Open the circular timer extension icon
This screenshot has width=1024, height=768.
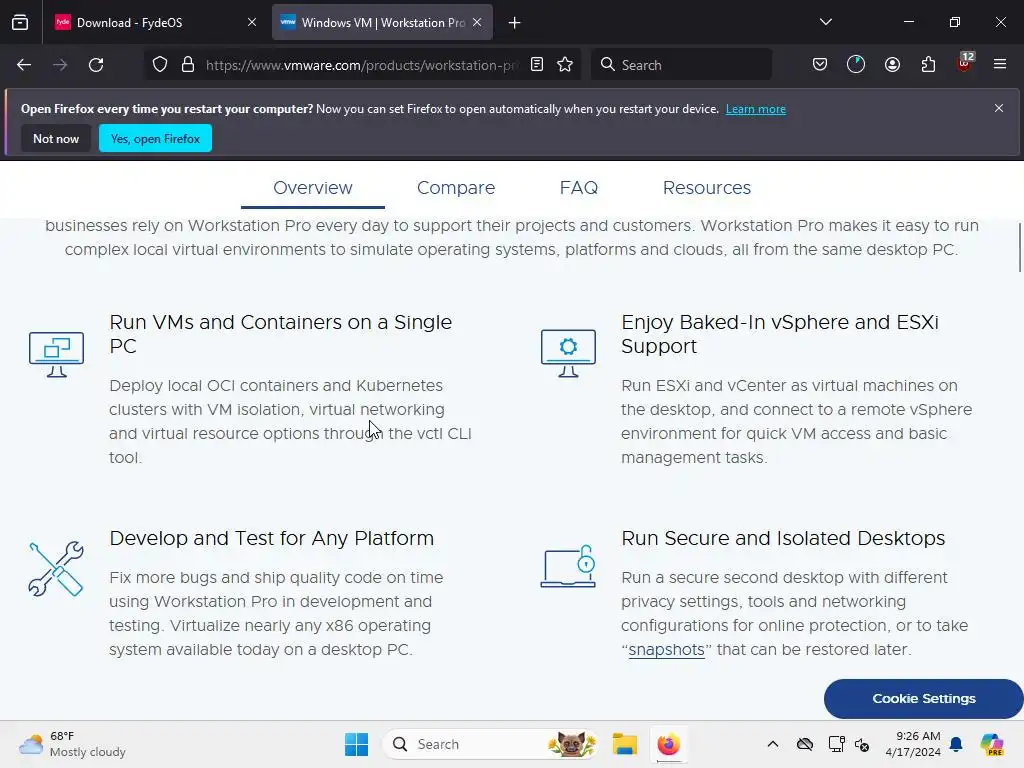(x=856, y=65)
